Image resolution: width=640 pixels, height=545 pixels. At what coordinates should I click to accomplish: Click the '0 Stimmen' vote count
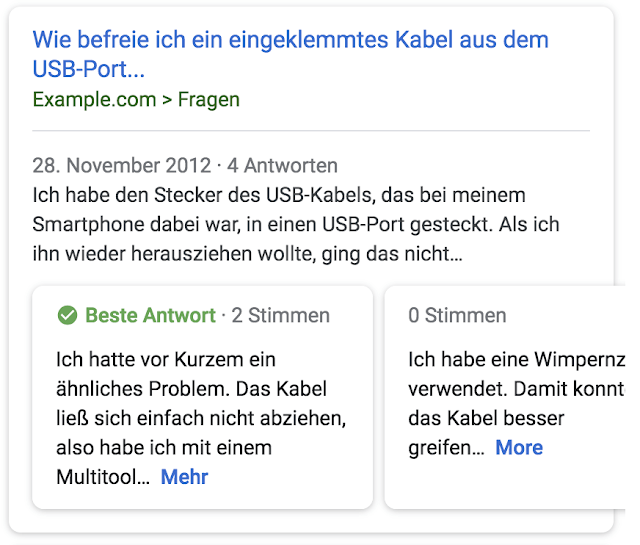(x=457, y=316)
